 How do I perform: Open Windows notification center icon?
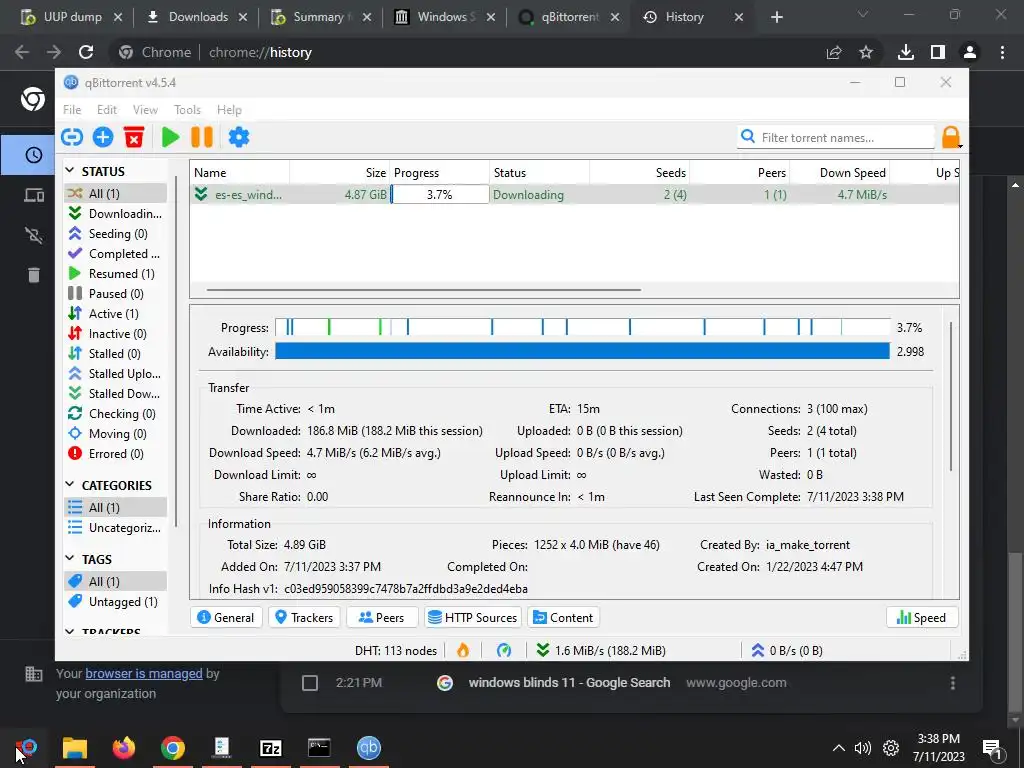[x=992, y=749]
